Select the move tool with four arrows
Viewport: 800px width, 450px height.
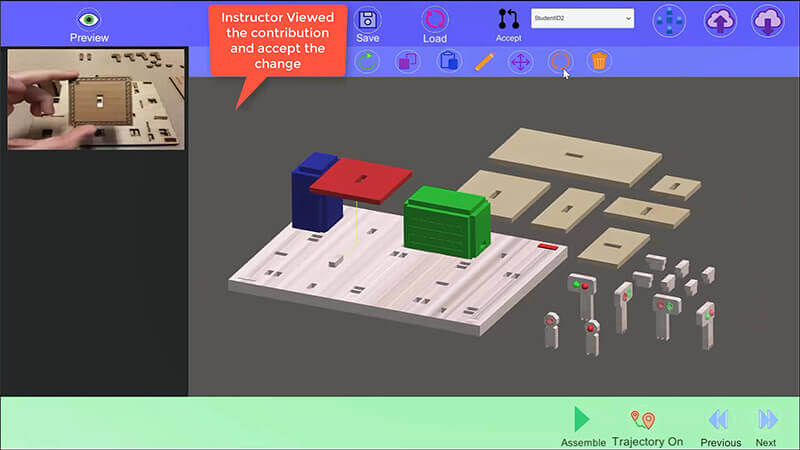tap(520, 61)
